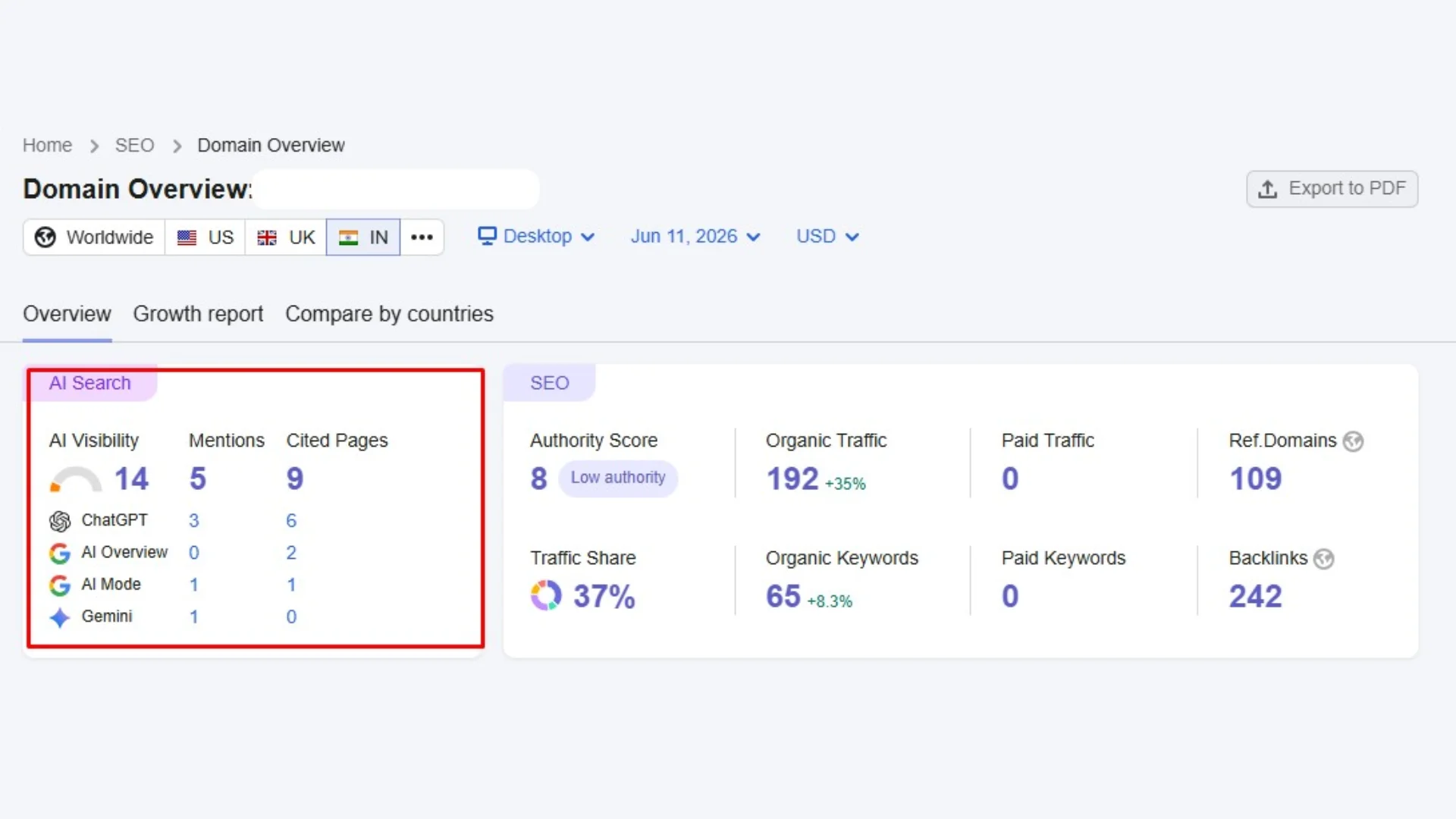Viewport: 1456px width, 819px height.
Task: Open Organic Traffic value 192
Action: click(x=792, y=479)
